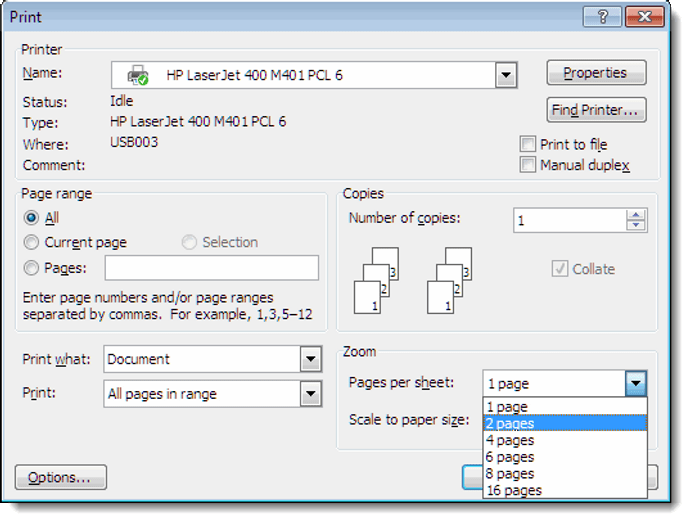
Task: Toggle the Collate checkbox
Action: pos(560,268)
